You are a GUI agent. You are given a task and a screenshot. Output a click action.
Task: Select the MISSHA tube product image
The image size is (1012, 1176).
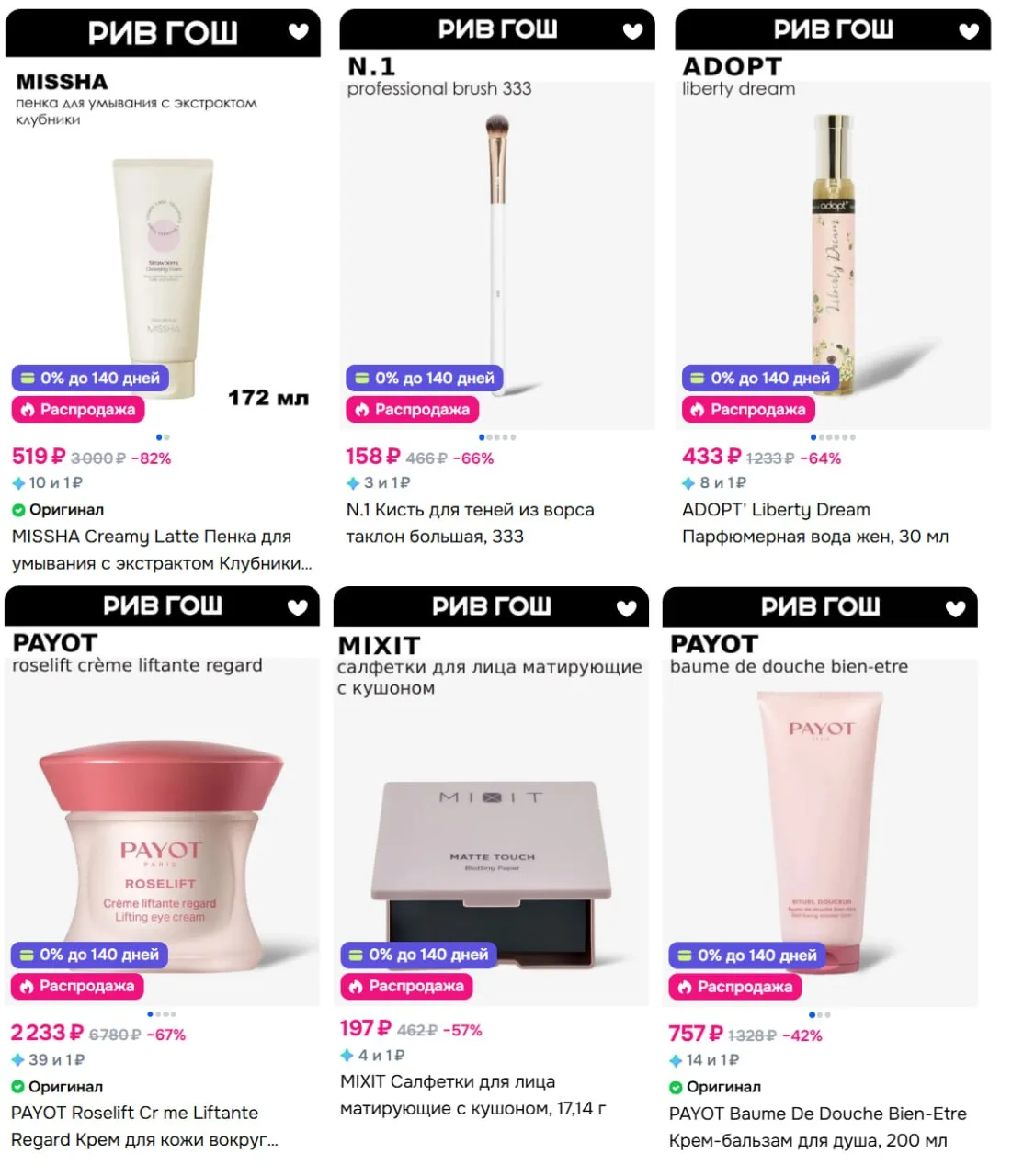164,277
